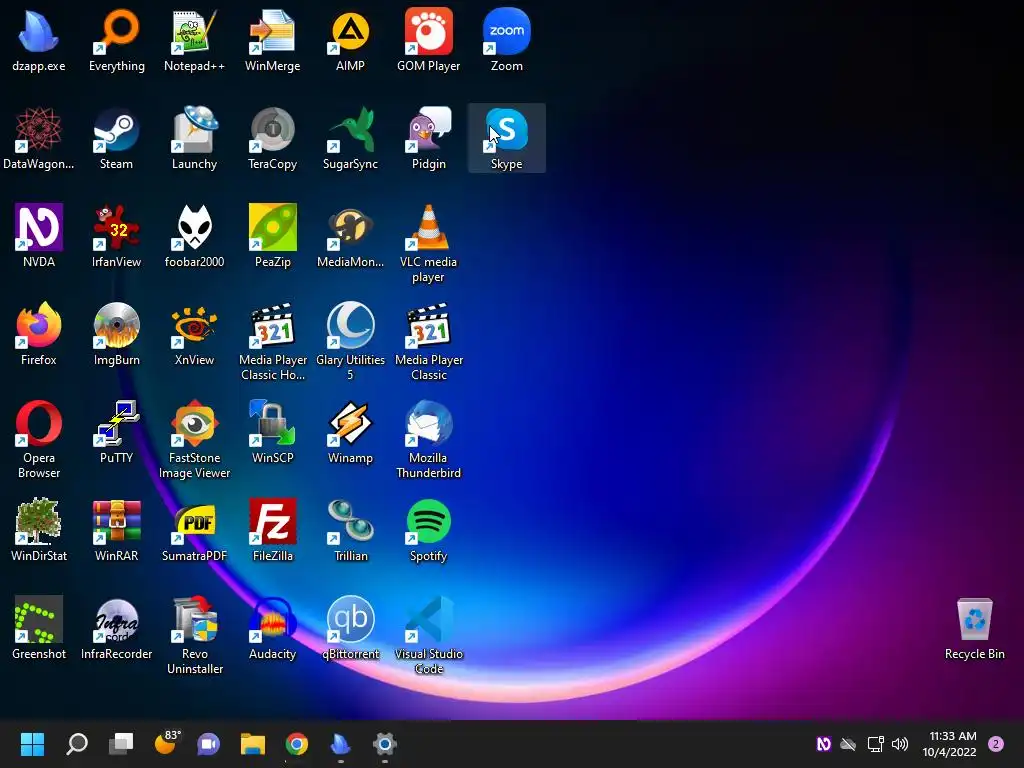
Task: Select the VLC media player icon
Action: point(428,243)
